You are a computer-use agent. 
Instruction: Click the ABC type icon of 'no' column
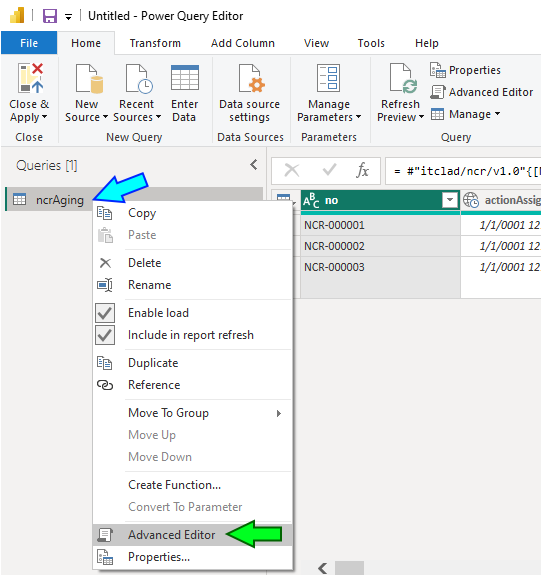pos(311,201)
